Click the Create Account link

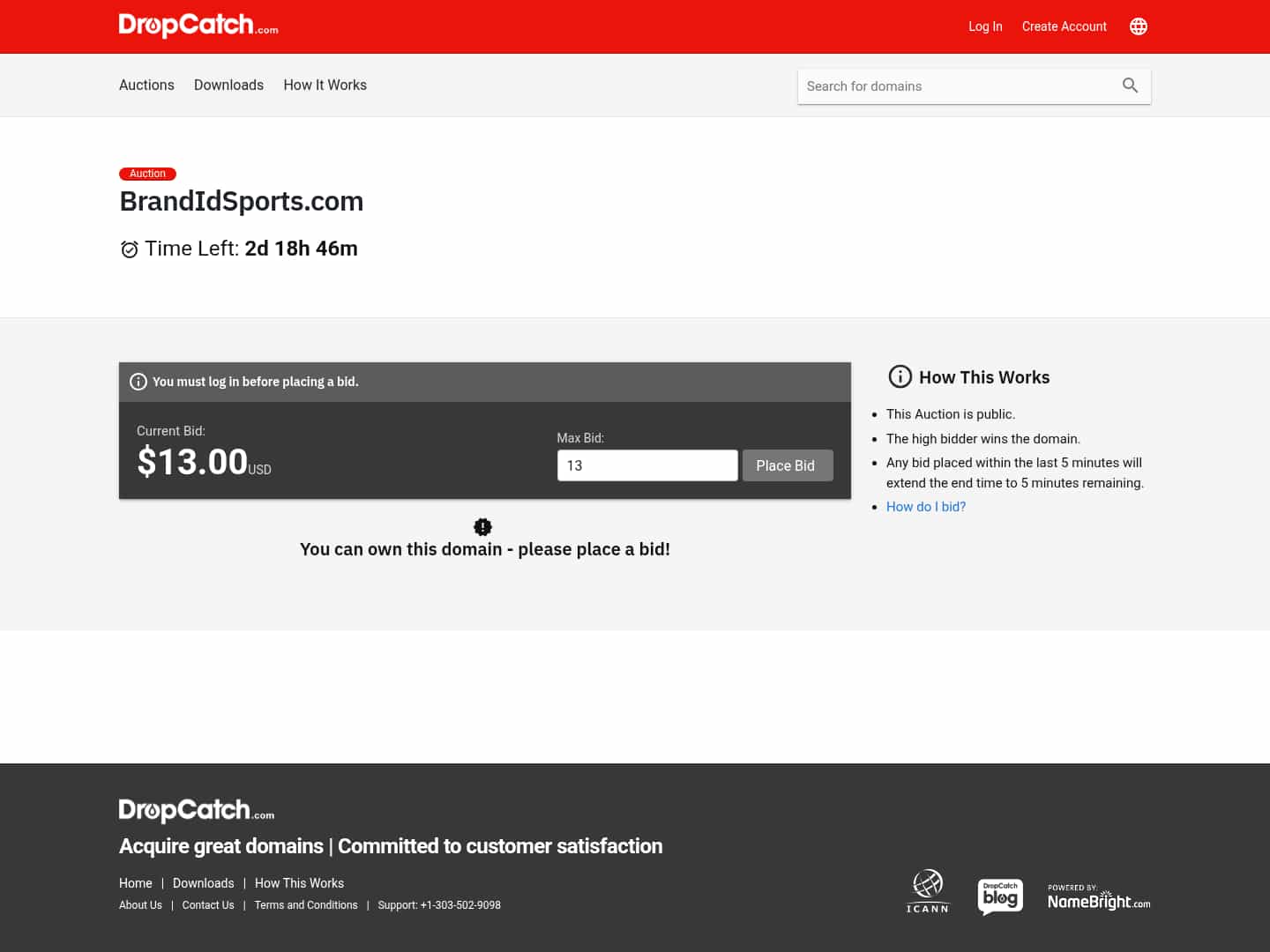(x=1064, y=26)
